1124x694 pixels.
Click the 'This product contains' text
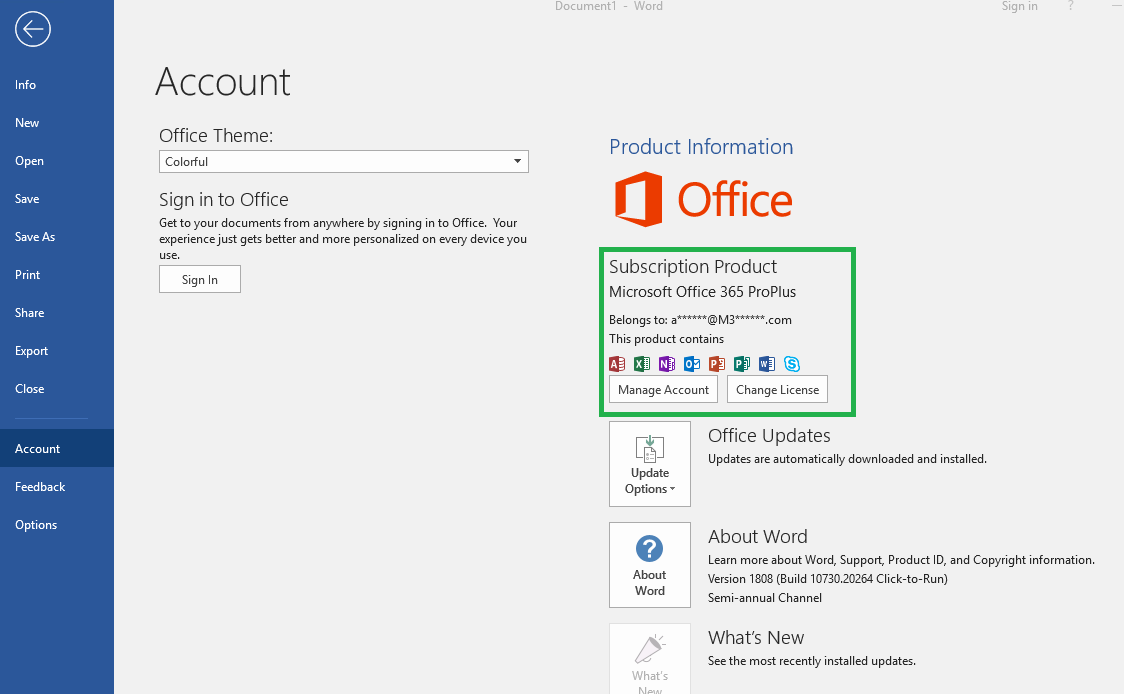point(667,339)
